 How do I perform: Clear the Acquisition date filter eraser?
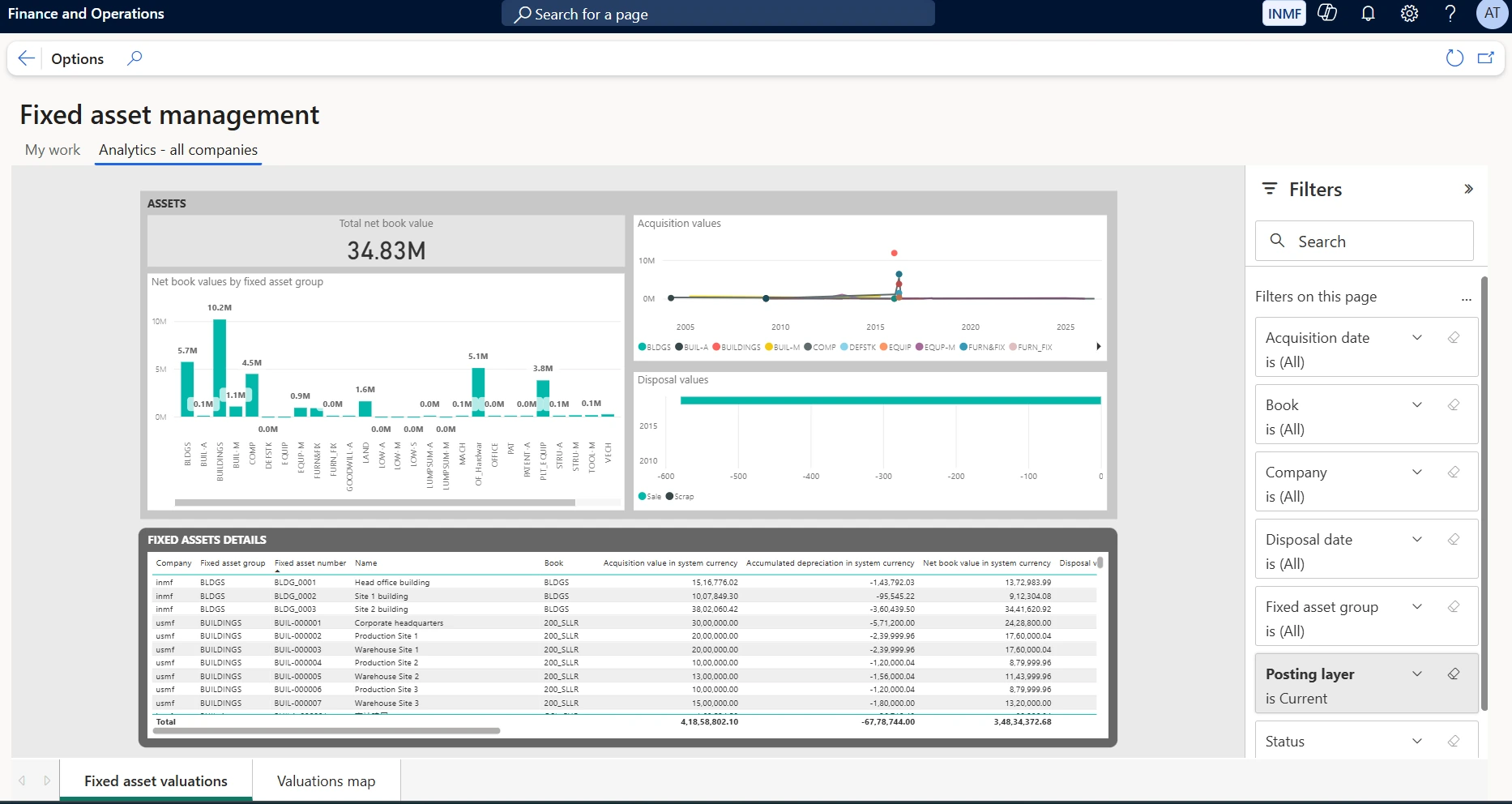click(1454, 337)
